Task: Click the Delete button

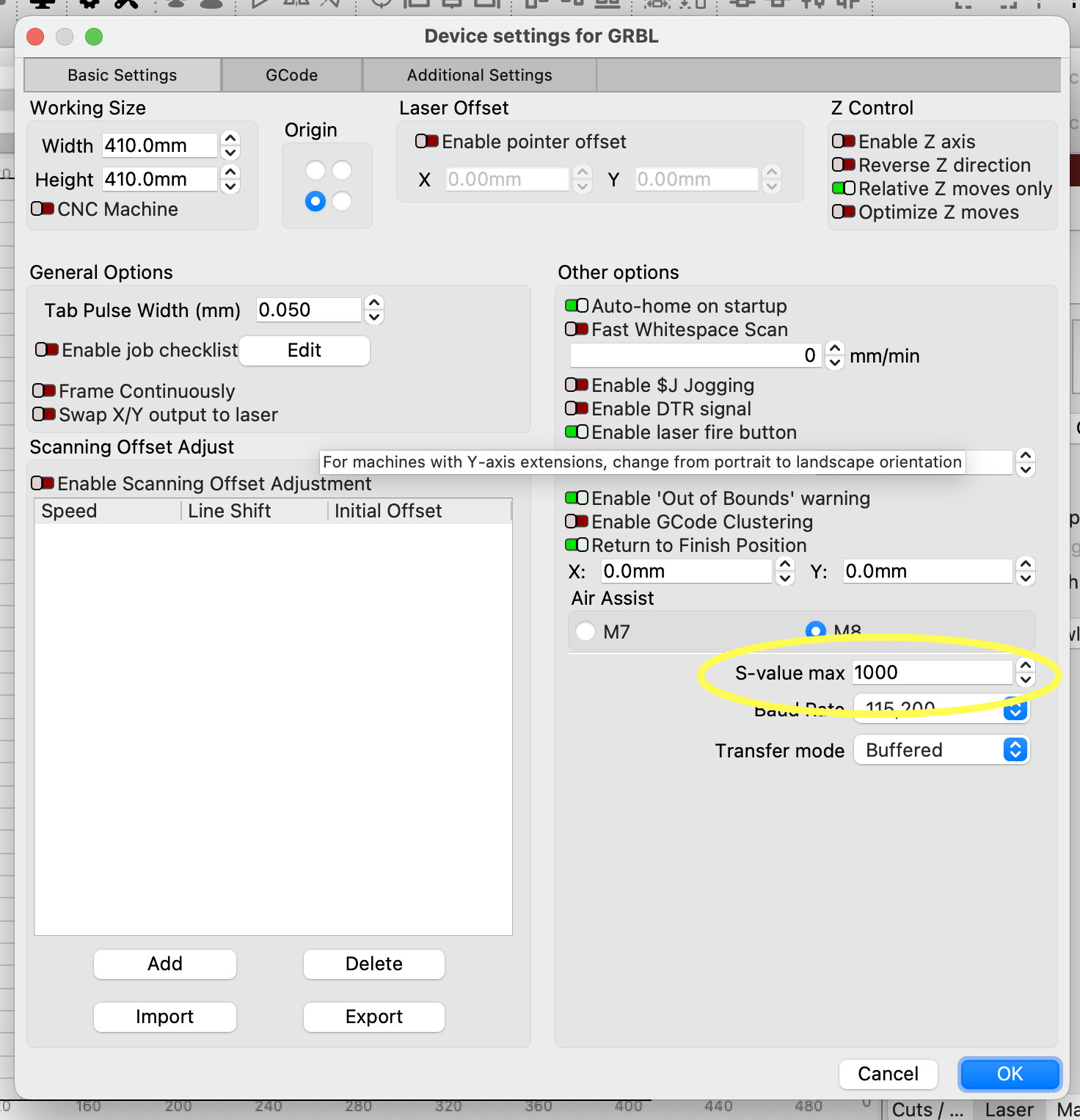Action: tap(374, 964)
